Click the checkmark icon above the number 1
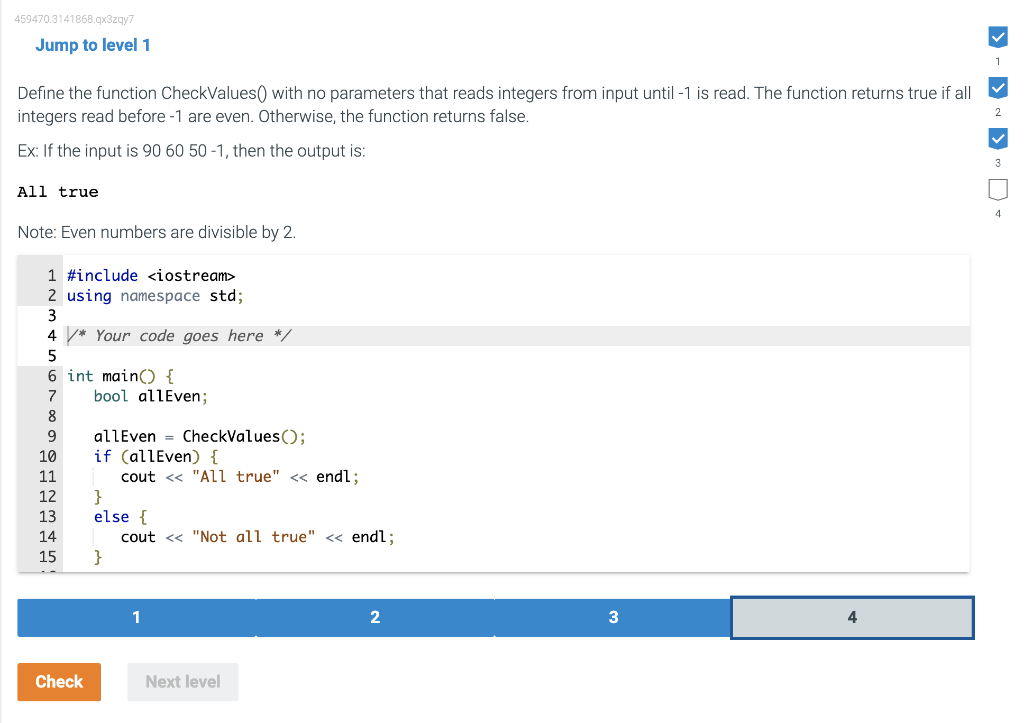The image size is (1024, 723). coord(997,37)
